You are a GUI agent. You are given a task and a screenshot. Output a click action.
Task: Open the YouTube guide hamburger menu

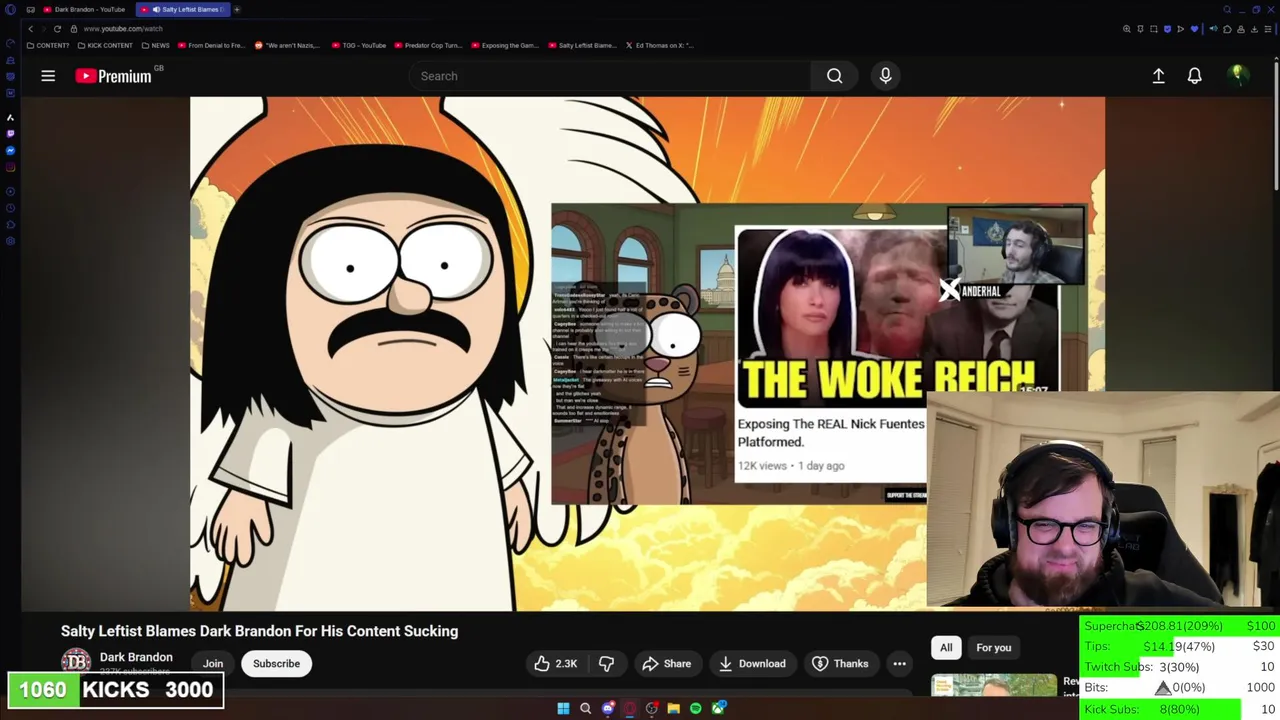47,76
